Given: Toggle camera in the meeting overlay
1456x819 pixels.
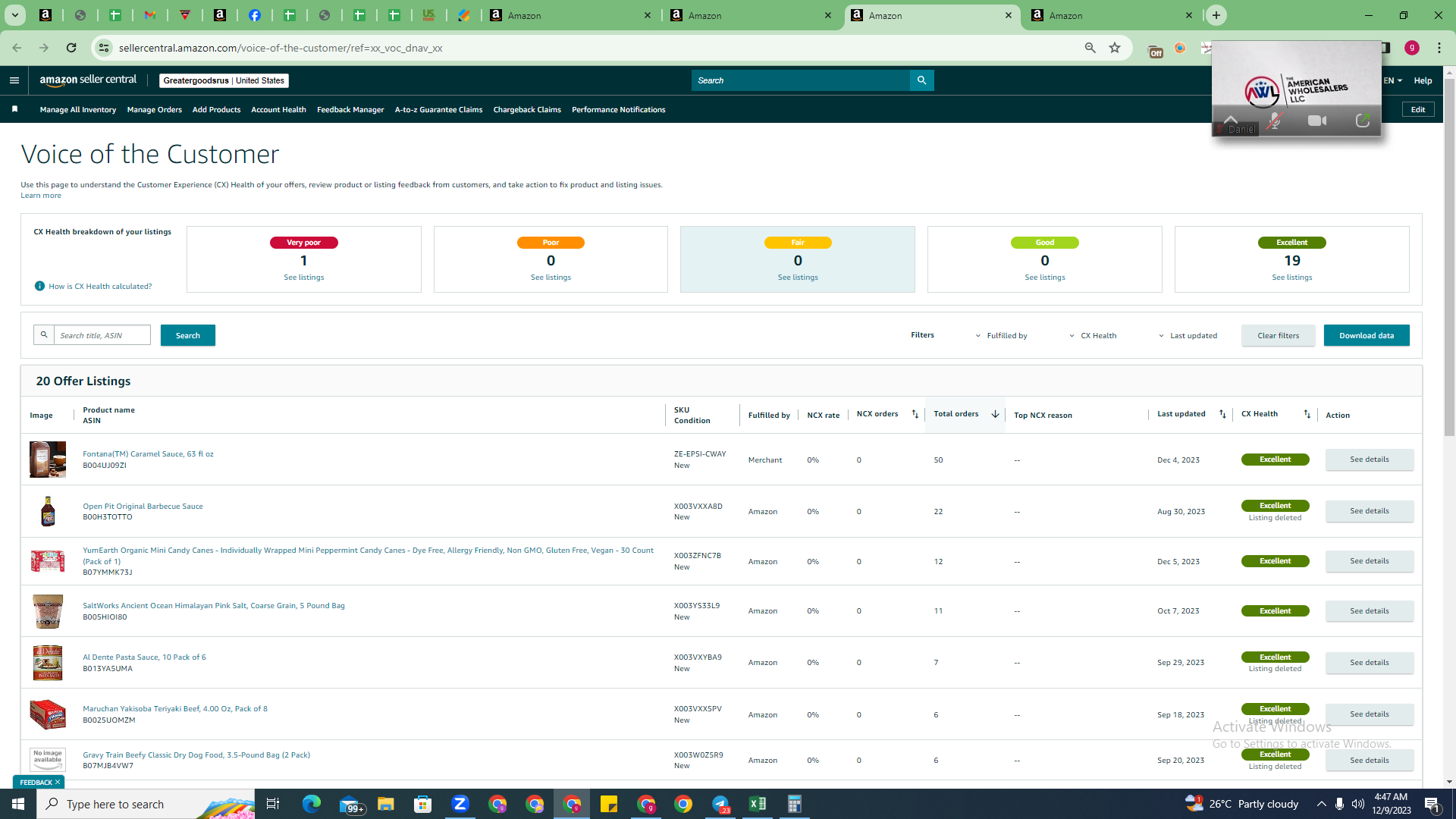Looking at the screenshot, I should 1317,121.
